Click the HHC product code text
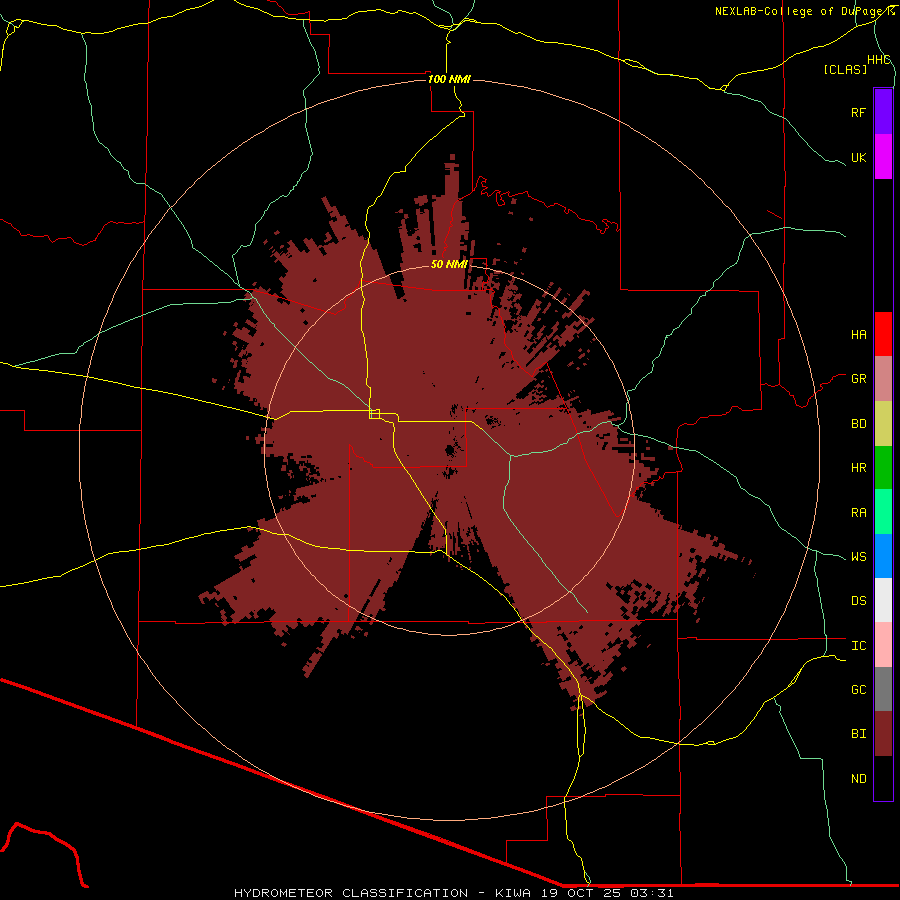900x900 pixels. [878, 60]
